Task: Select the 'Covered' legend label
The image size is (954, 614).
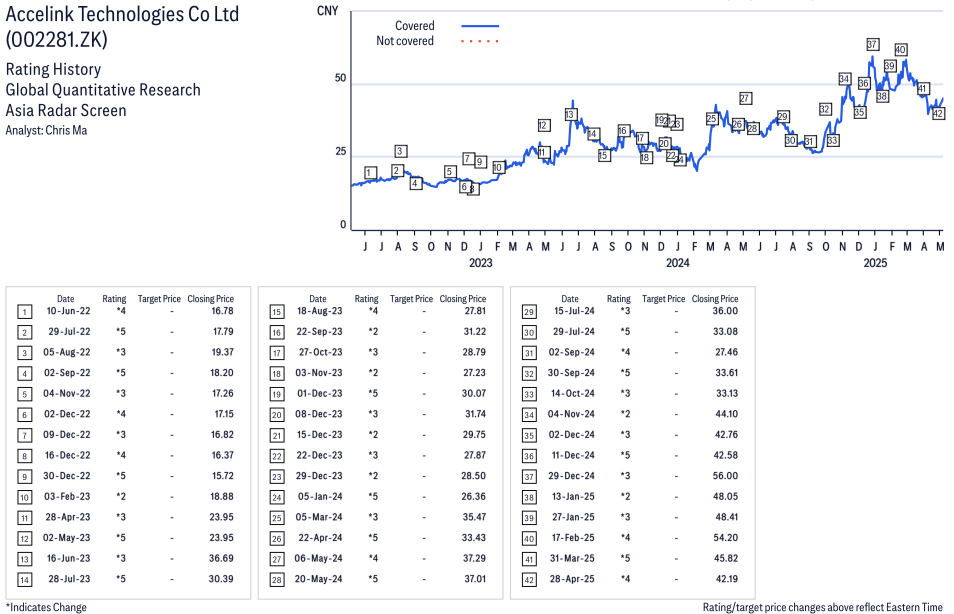Action: (x=414, y=26)
